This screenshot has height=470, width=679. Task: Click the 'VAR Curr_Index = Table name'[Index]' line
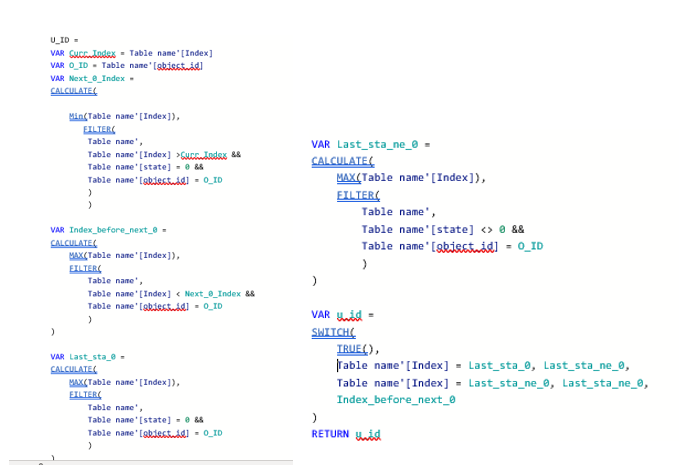(x=131, y=53)
